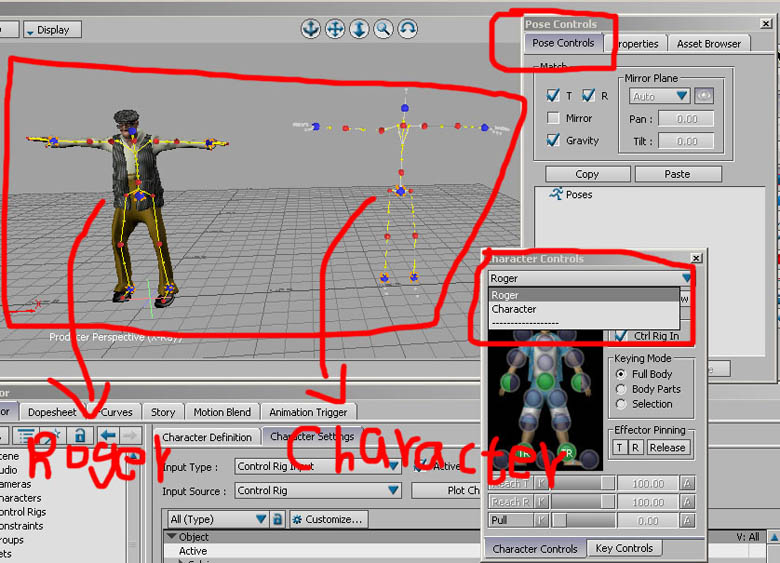Screen dimensions: 780x563
Task: Click the Release pinning button
Action: pos(667,448)
